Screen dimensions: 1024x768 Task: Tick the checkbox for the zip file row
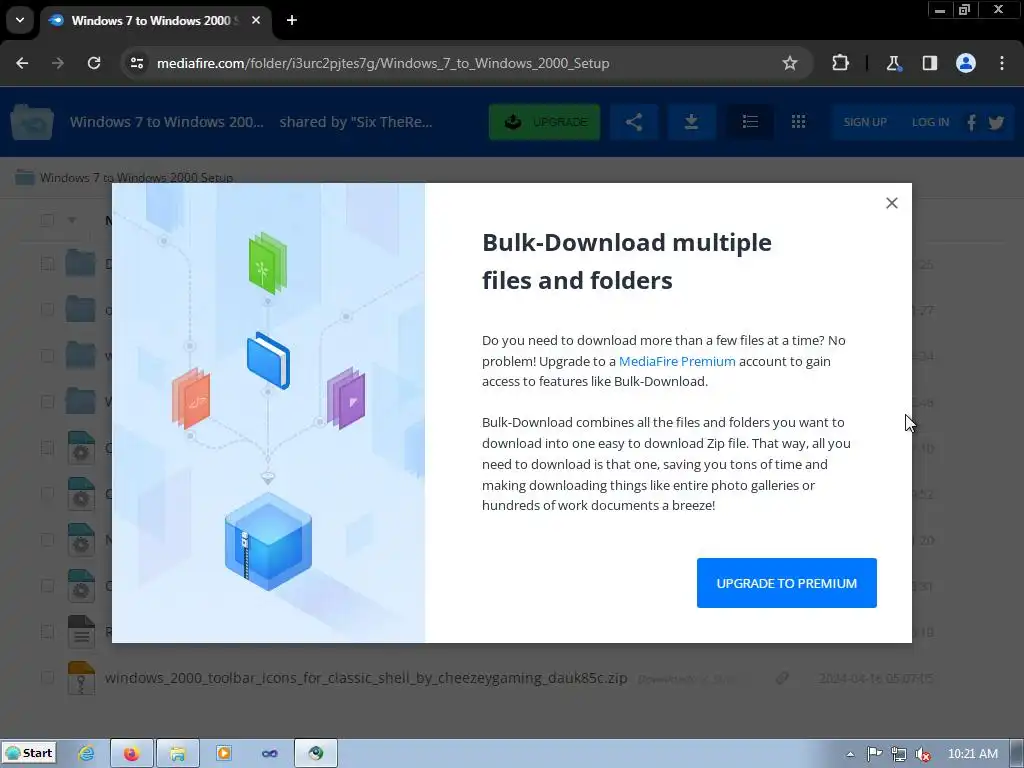pos(47,677)
